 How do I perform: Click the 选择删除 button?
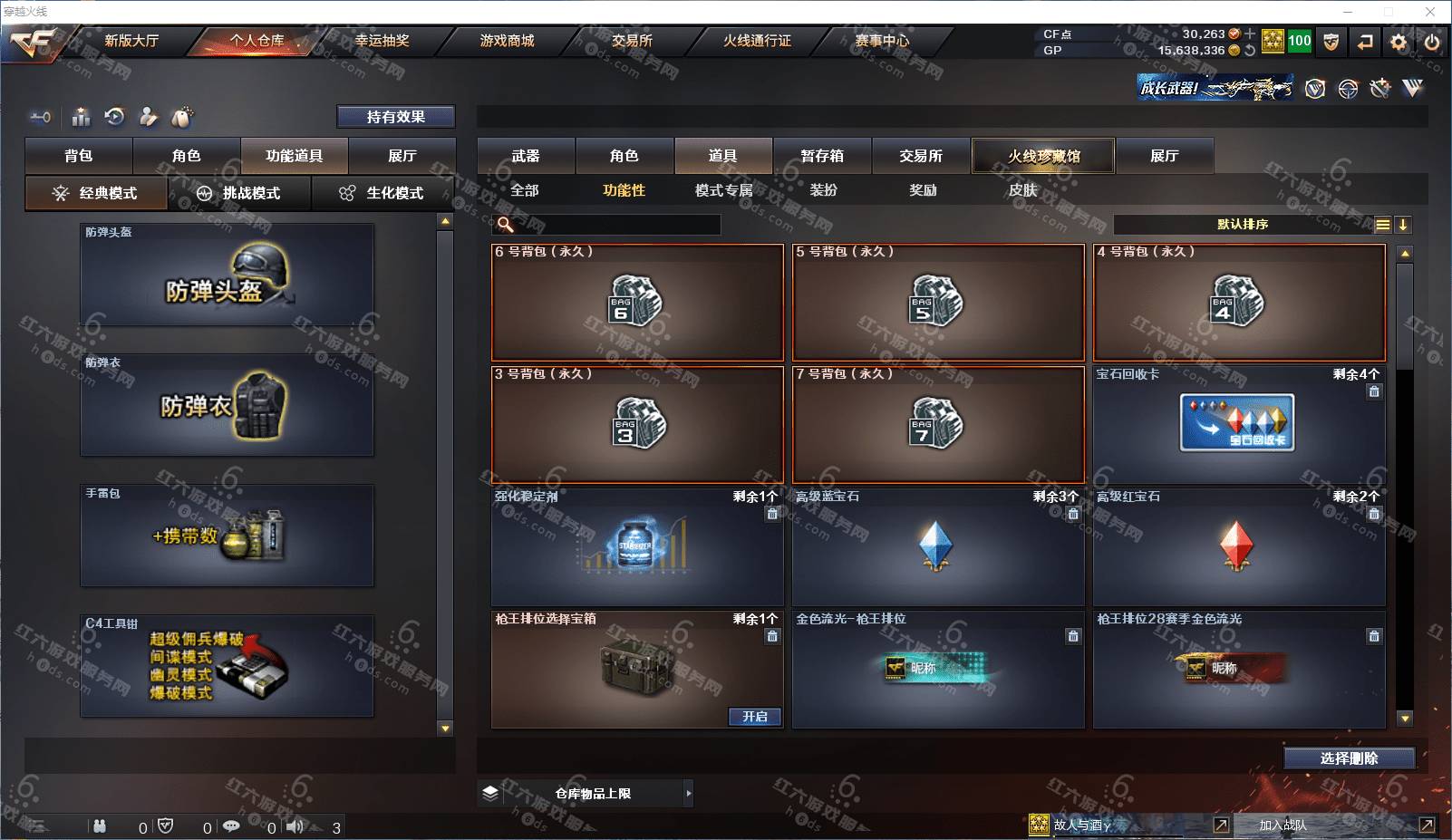click(x=1349, y=758)
